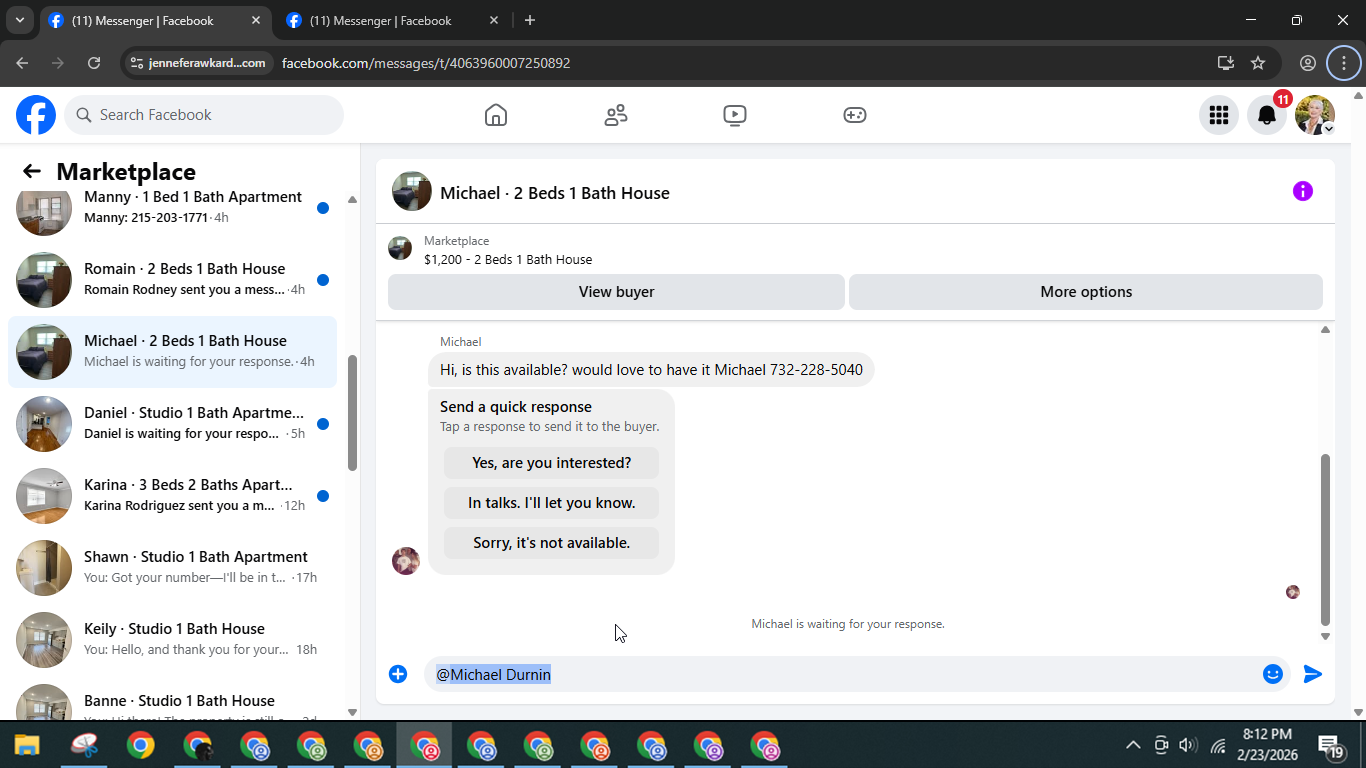Select Michael 2 Beds 1 Bath House conversation
Image resolution: width=1366 pixels, height=768 pixels.
(x=172, y=352)
